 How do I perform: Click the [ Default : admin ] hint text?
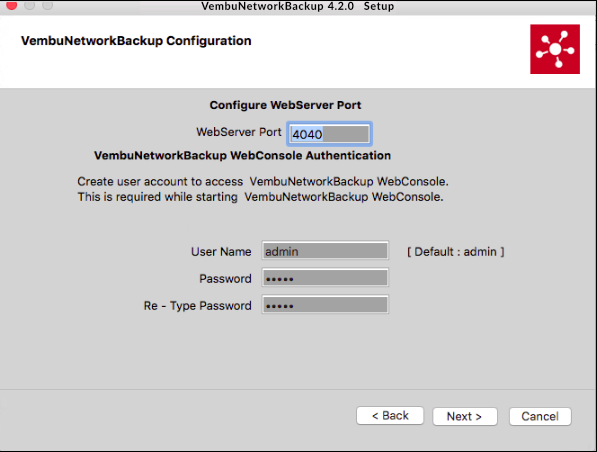click(x=456, y=252)
